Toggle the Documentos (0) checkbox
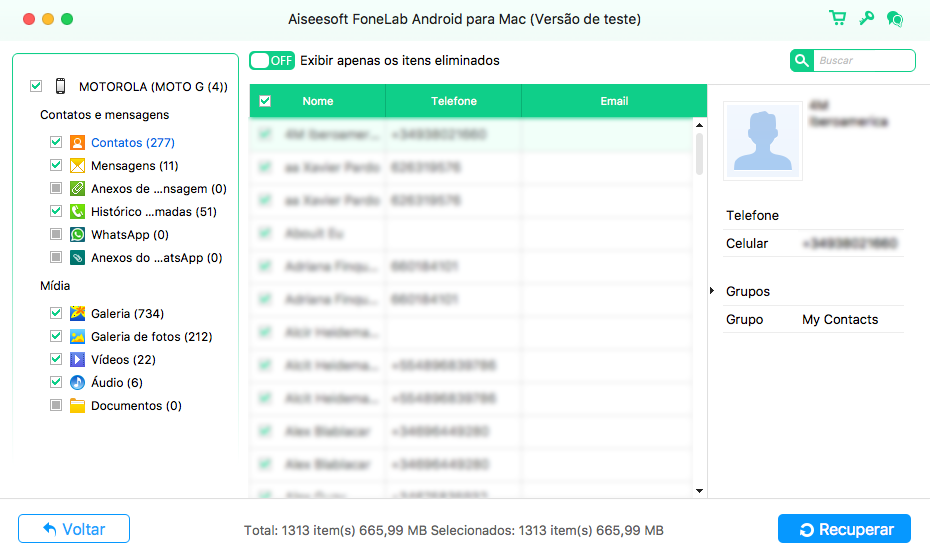The height and width of the screenshot is (555, 930). pos(56,406)
